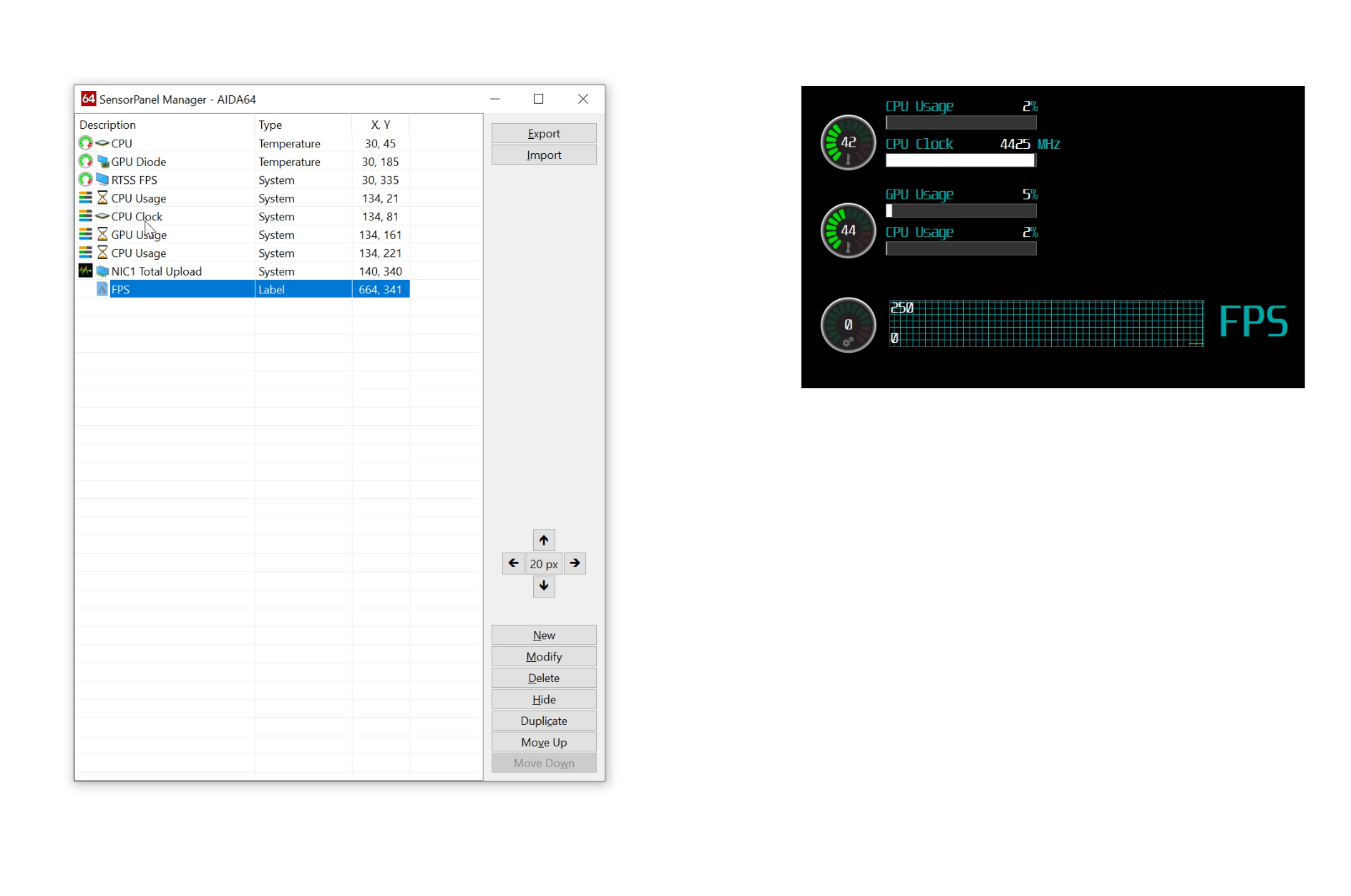Click the gauge icon of the CPU temperature row
1351x896 pixels.
86,143
